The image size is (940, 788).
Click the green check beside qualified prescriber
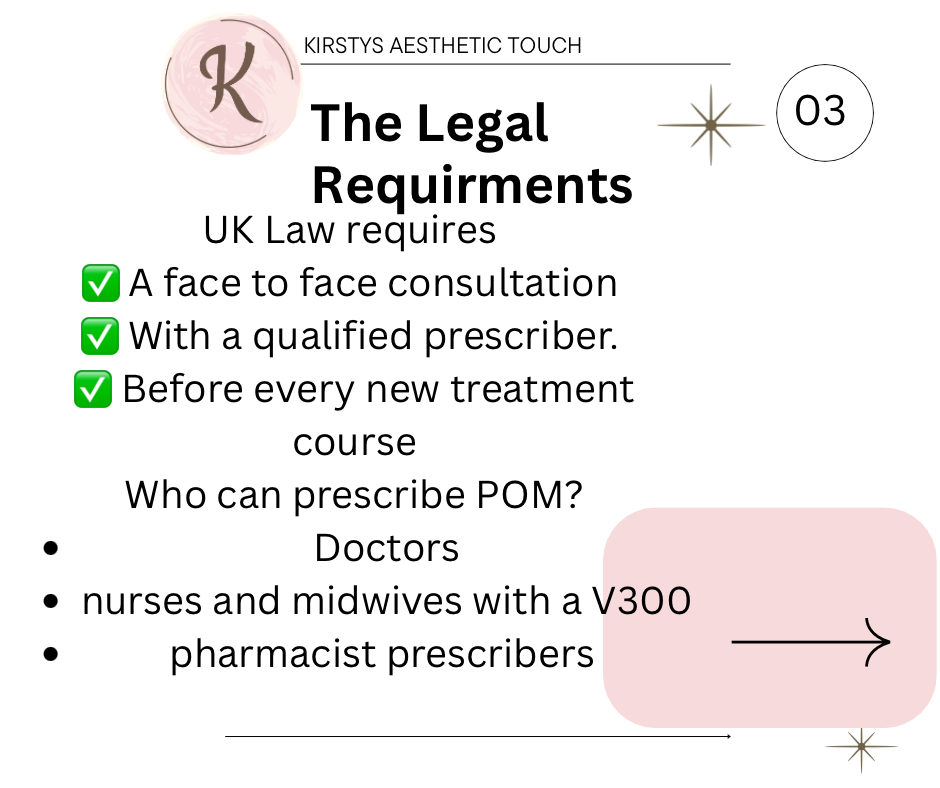pos(99,336)
